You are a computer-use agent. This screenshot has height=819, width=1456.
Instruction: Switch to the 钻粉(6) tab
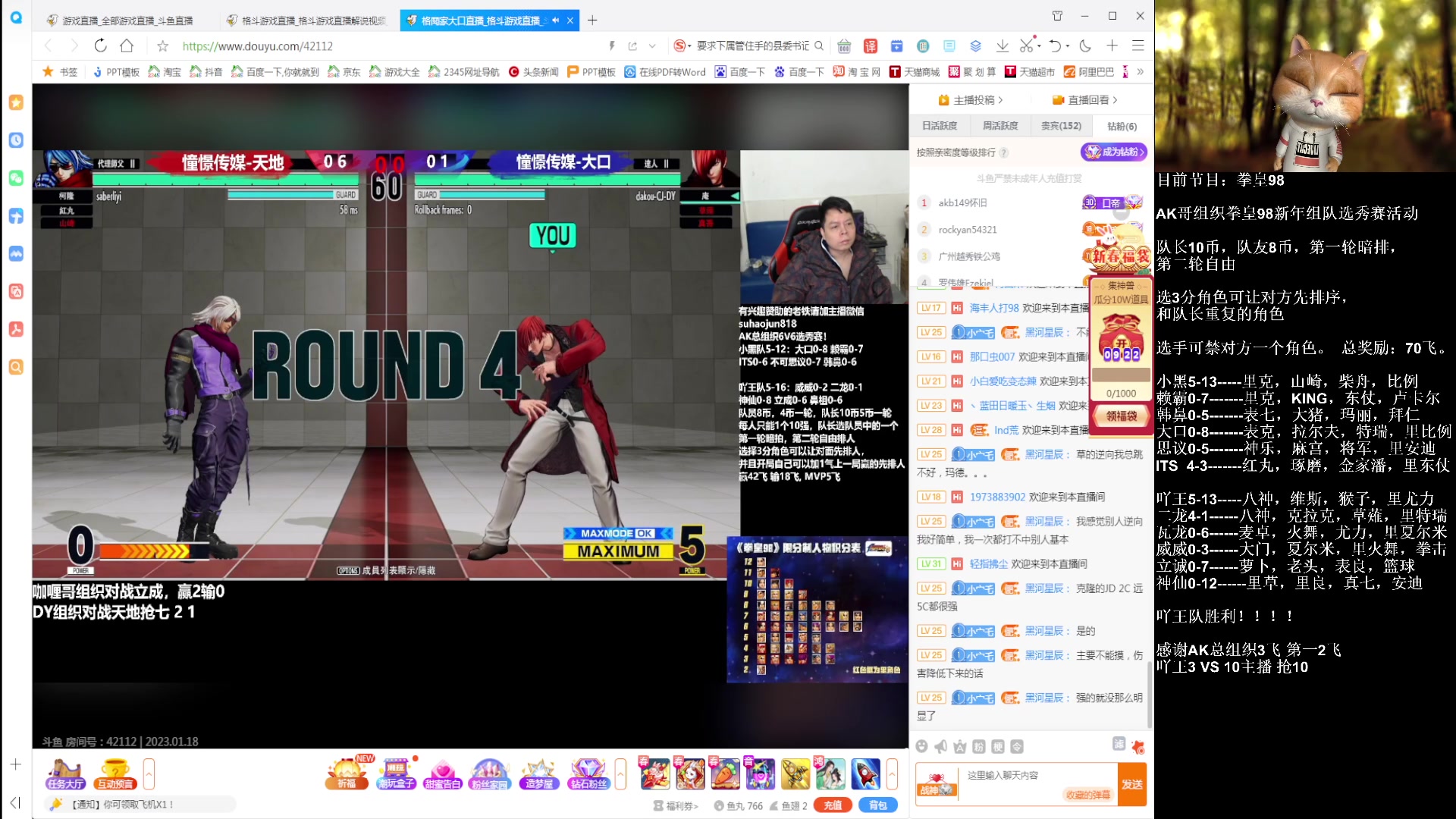tap(1122, 126)
